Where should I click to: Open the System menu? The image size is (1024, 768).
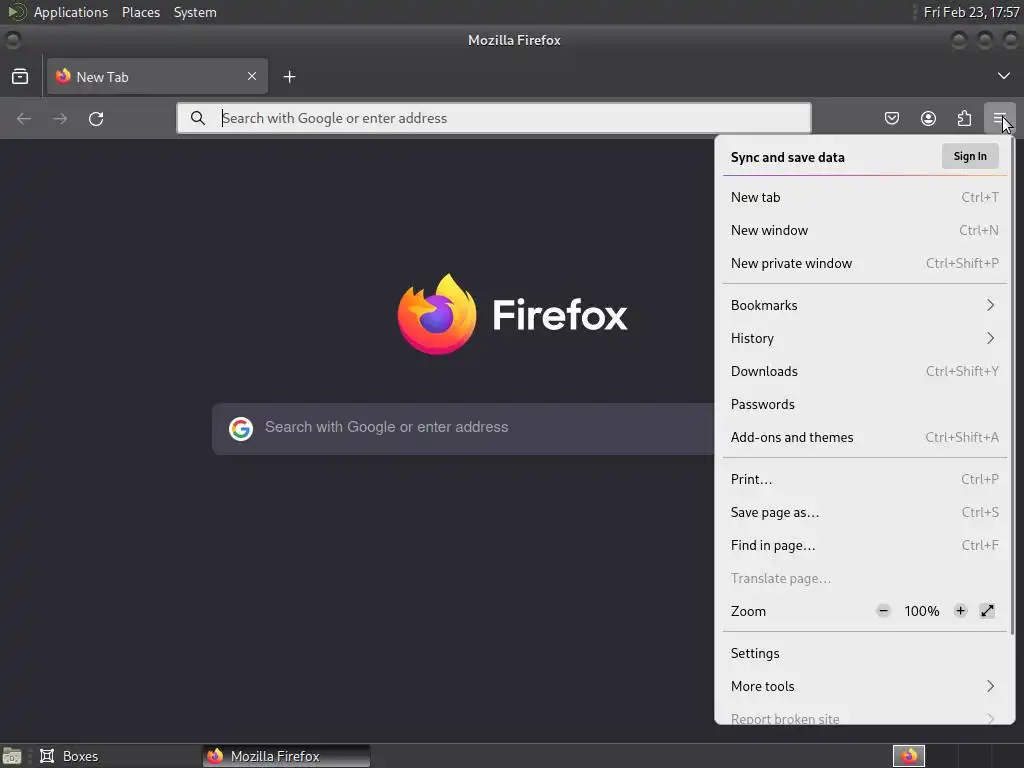tap(195, 12)
